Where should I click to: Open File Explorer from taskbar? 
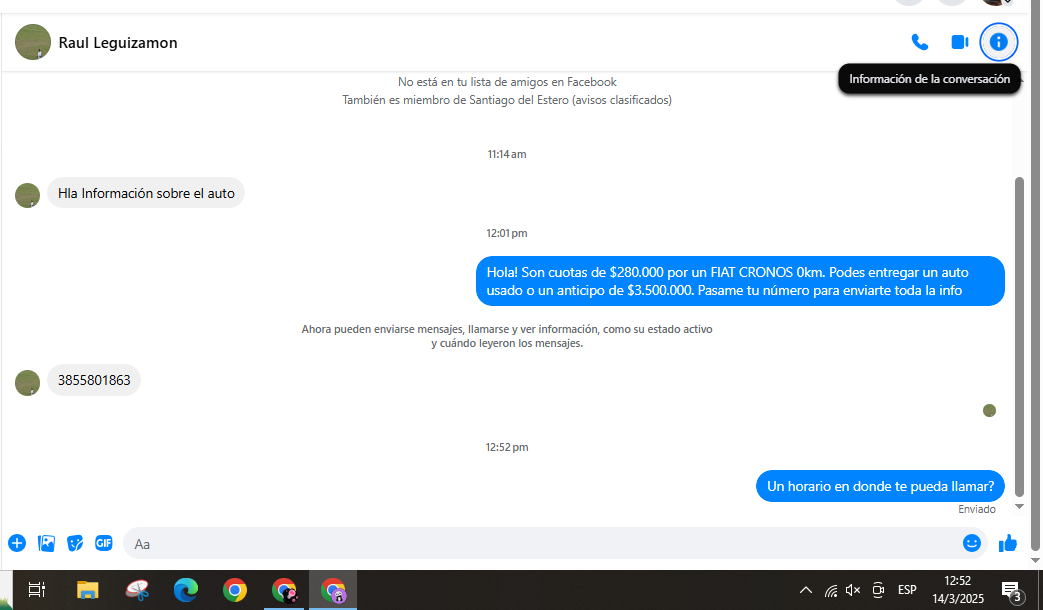coord(88,590)
